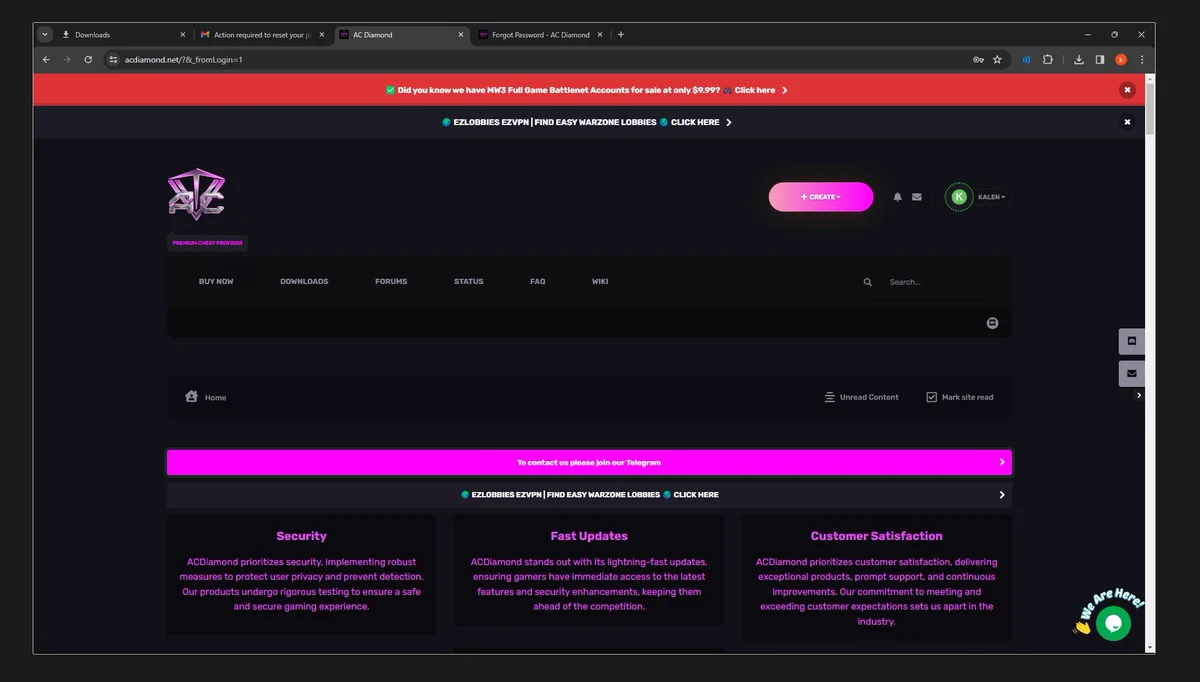1200x682 pixels.
Task: Click the site Search input field
Action: tap(940, 282)
